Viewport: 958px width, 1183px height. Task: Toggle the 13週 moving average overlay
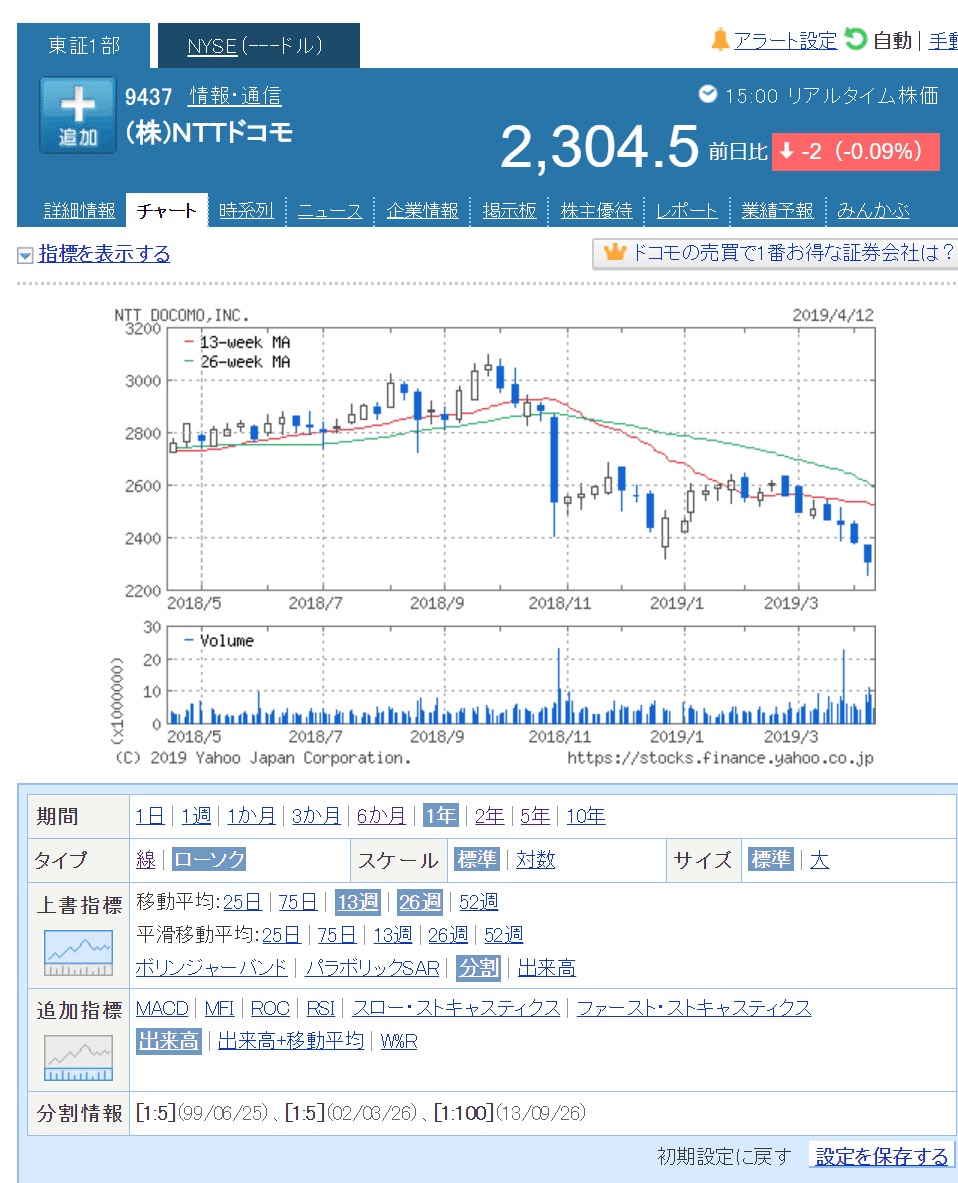point(358,902)
